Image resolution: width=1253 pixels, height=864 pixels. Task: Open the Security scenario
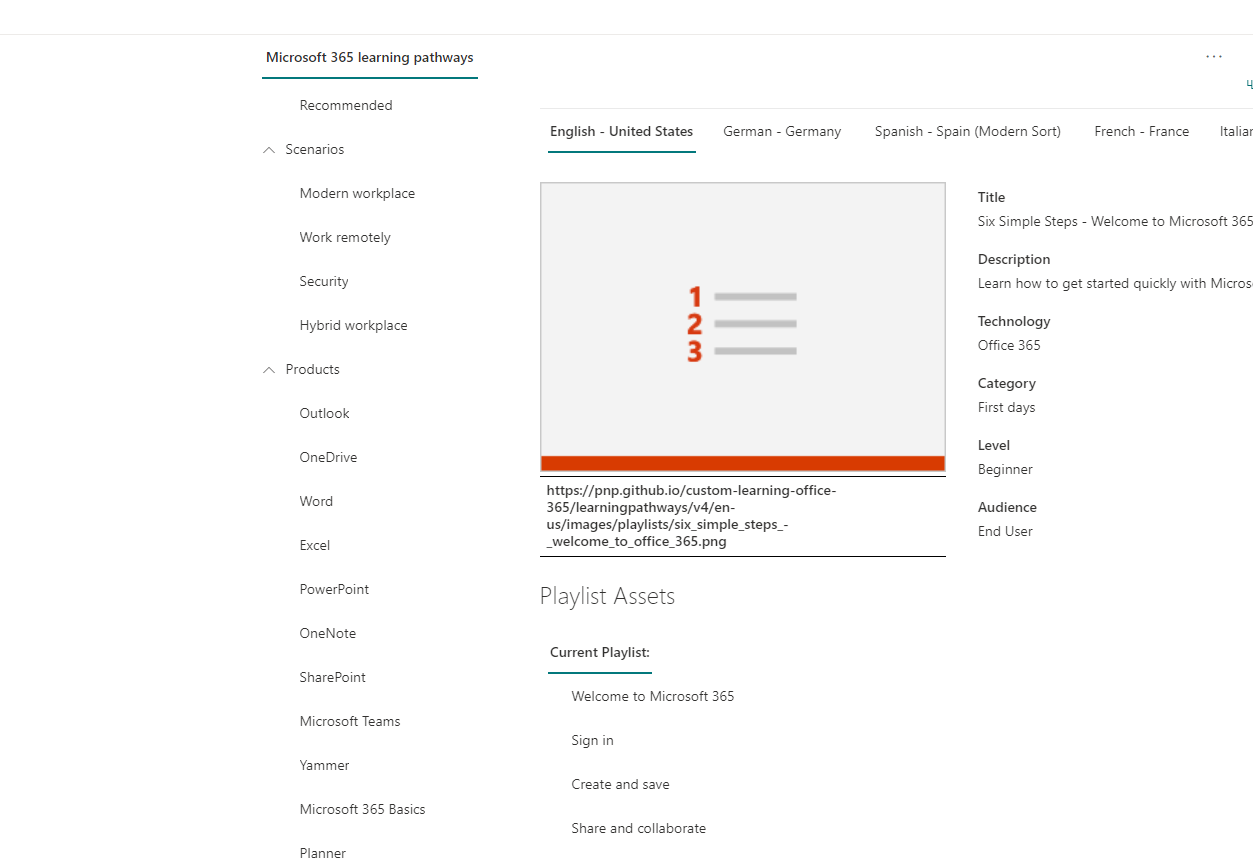(323, 281)
